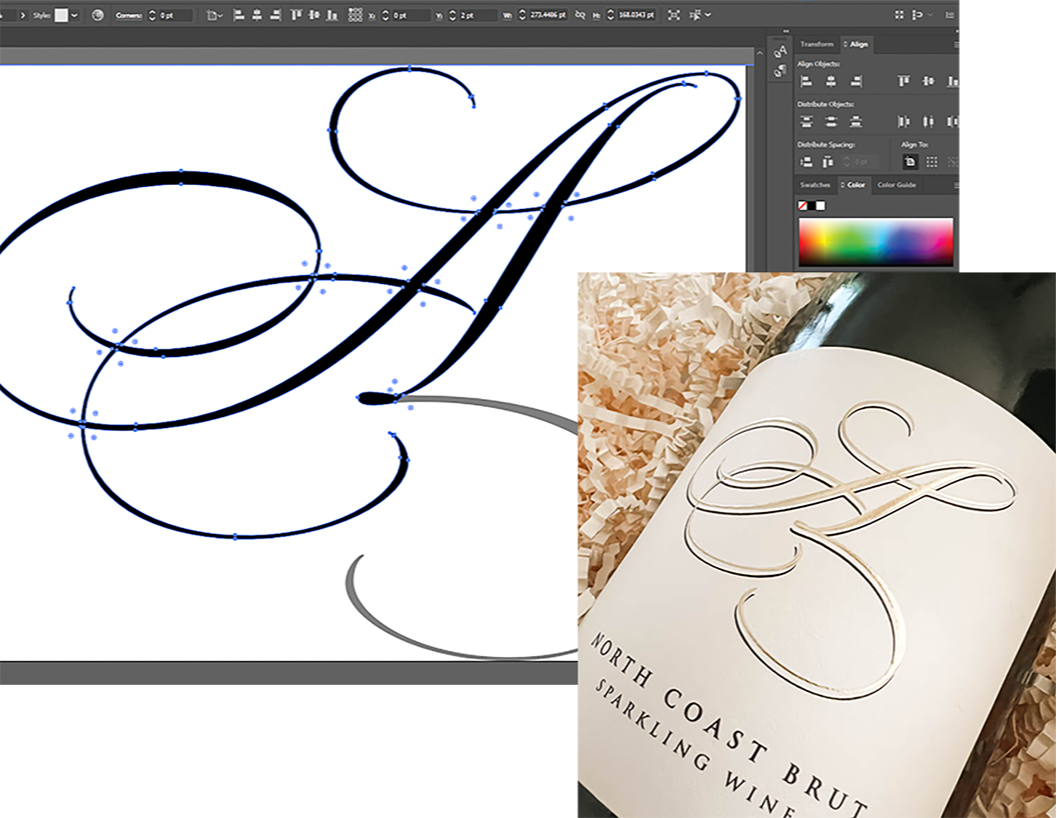1057x818 pixels.
Task: Click the X position stepper
Action: coord(386,15)
